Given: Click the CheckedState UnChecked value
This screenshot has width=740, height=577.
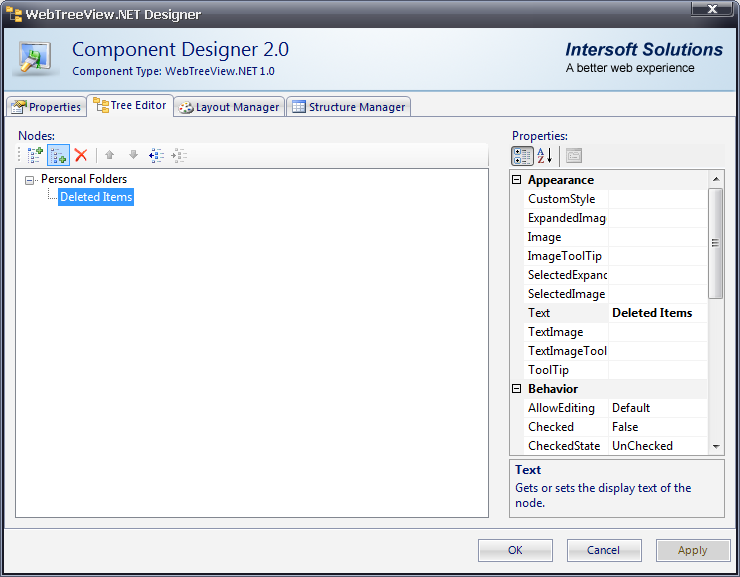Looking at the screenshot, I should tap(658, 446).
